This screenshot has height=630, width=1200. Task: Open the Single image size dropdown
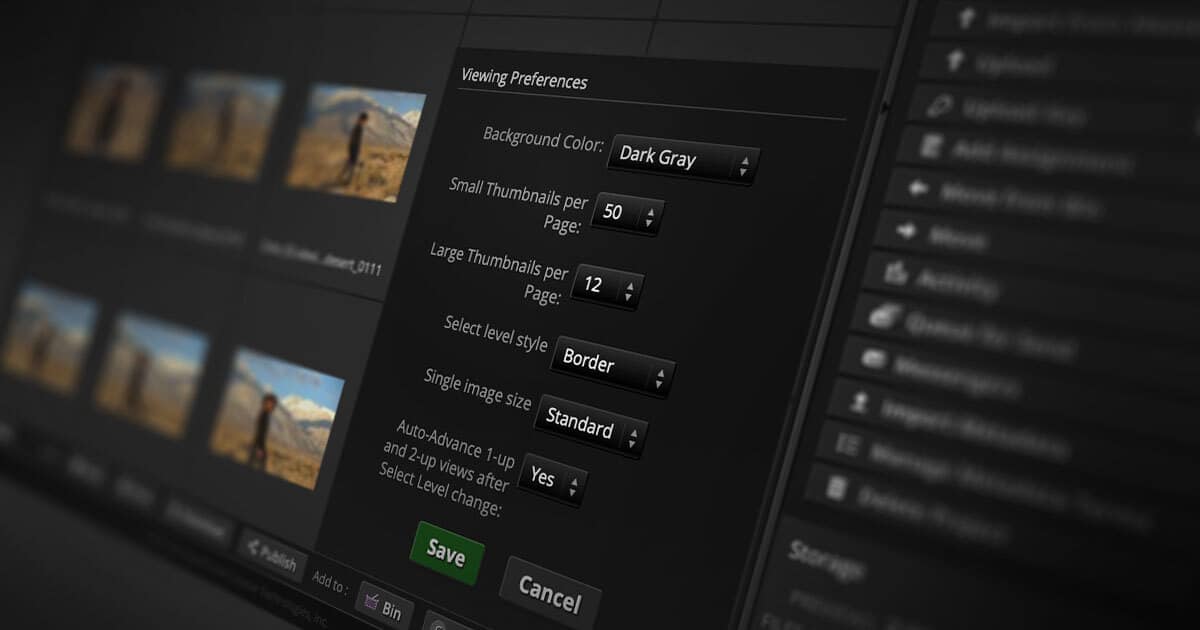[591, 424]
